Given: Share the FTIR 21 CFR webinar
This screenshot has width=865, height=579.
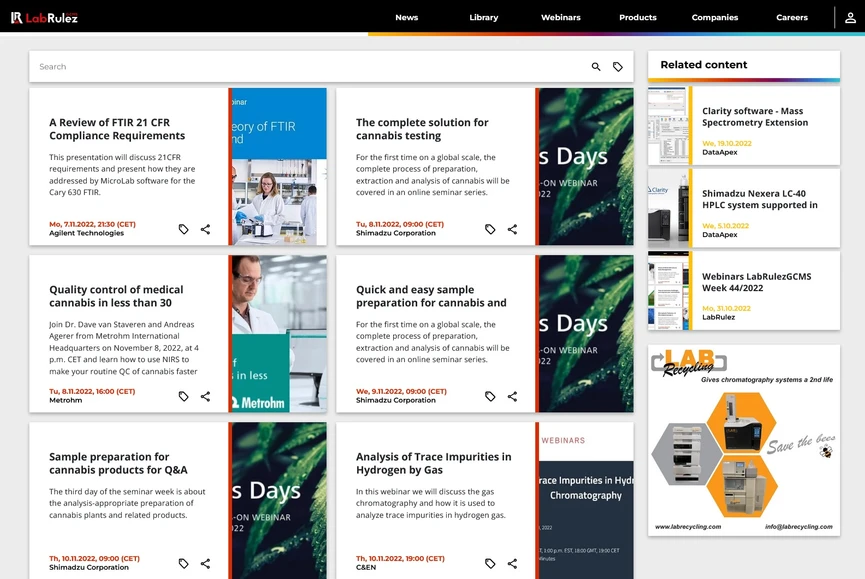Looking at the screenshot, I should coord(205,229).
